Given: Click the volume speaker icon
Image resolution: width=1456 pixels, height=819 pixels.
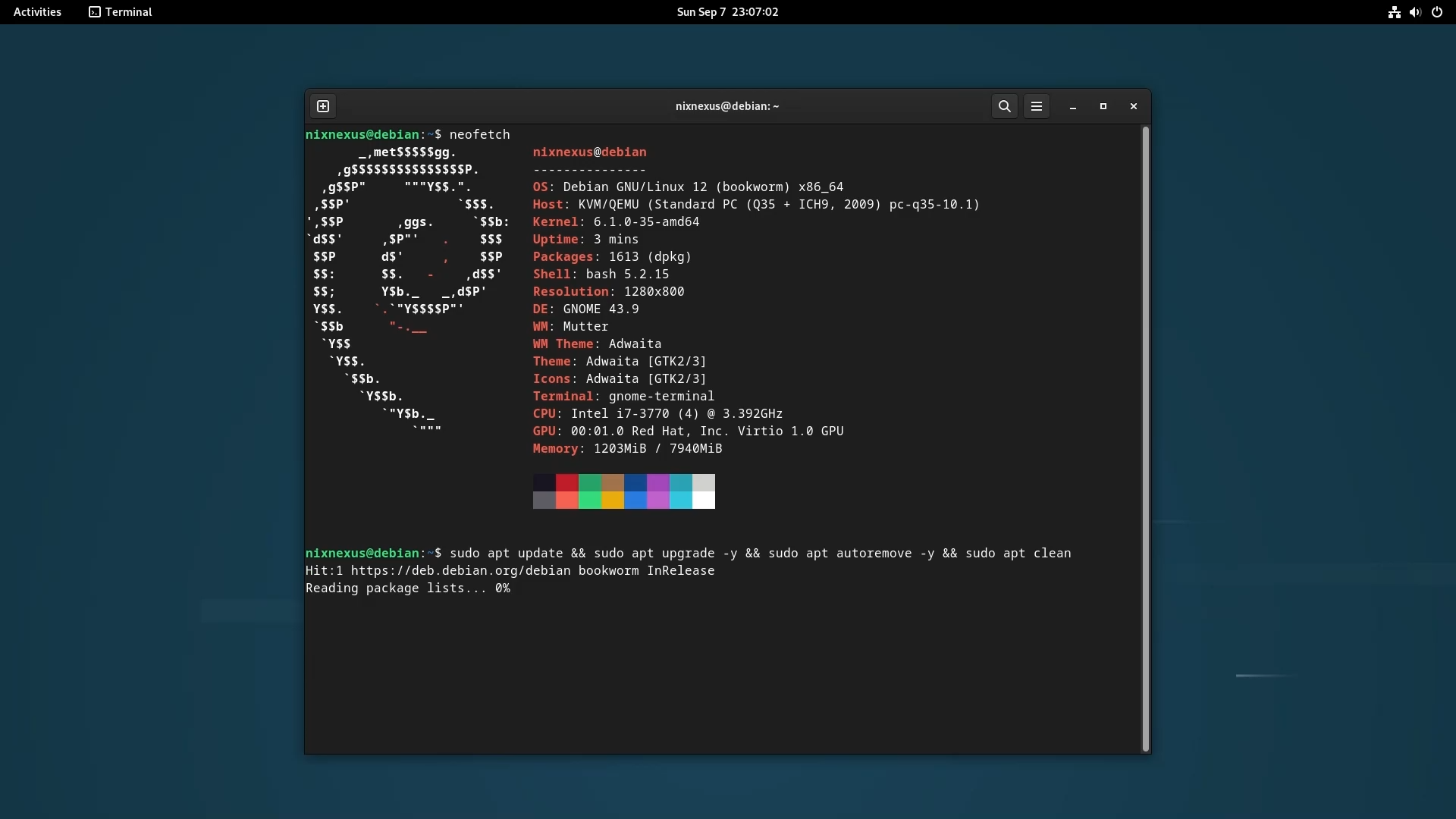Looking at the screenshot, I should pos(1415,12).
